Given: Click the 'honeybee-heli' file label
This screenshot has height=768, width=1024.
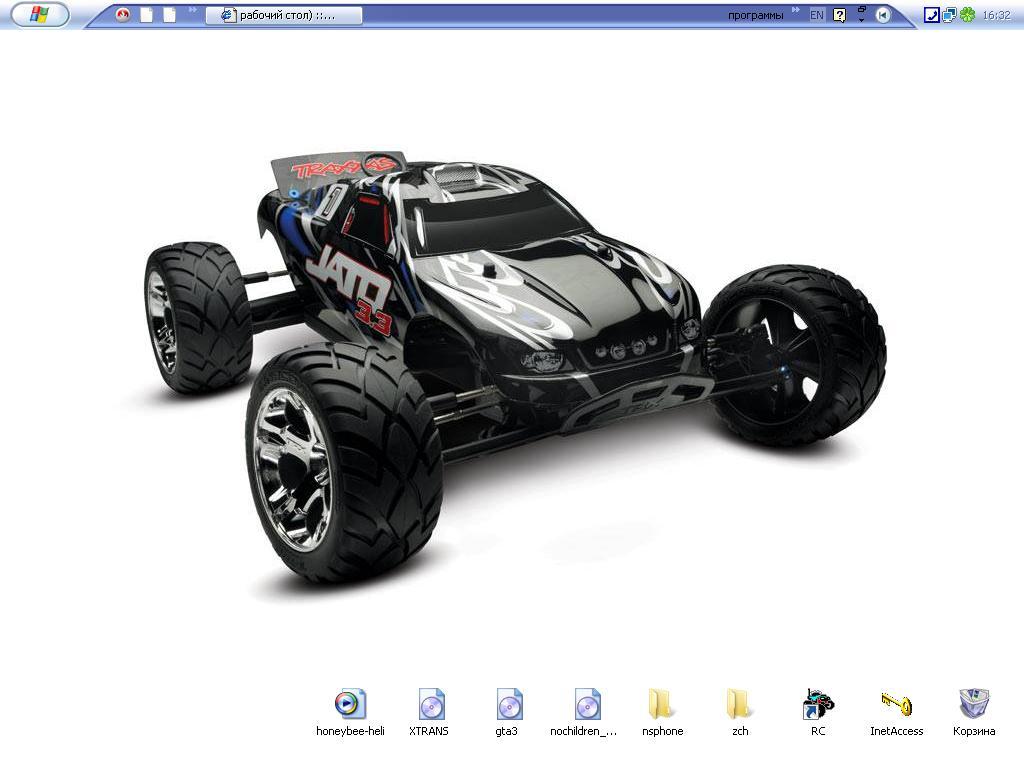Looking at the screenshot, I should 350,731.
